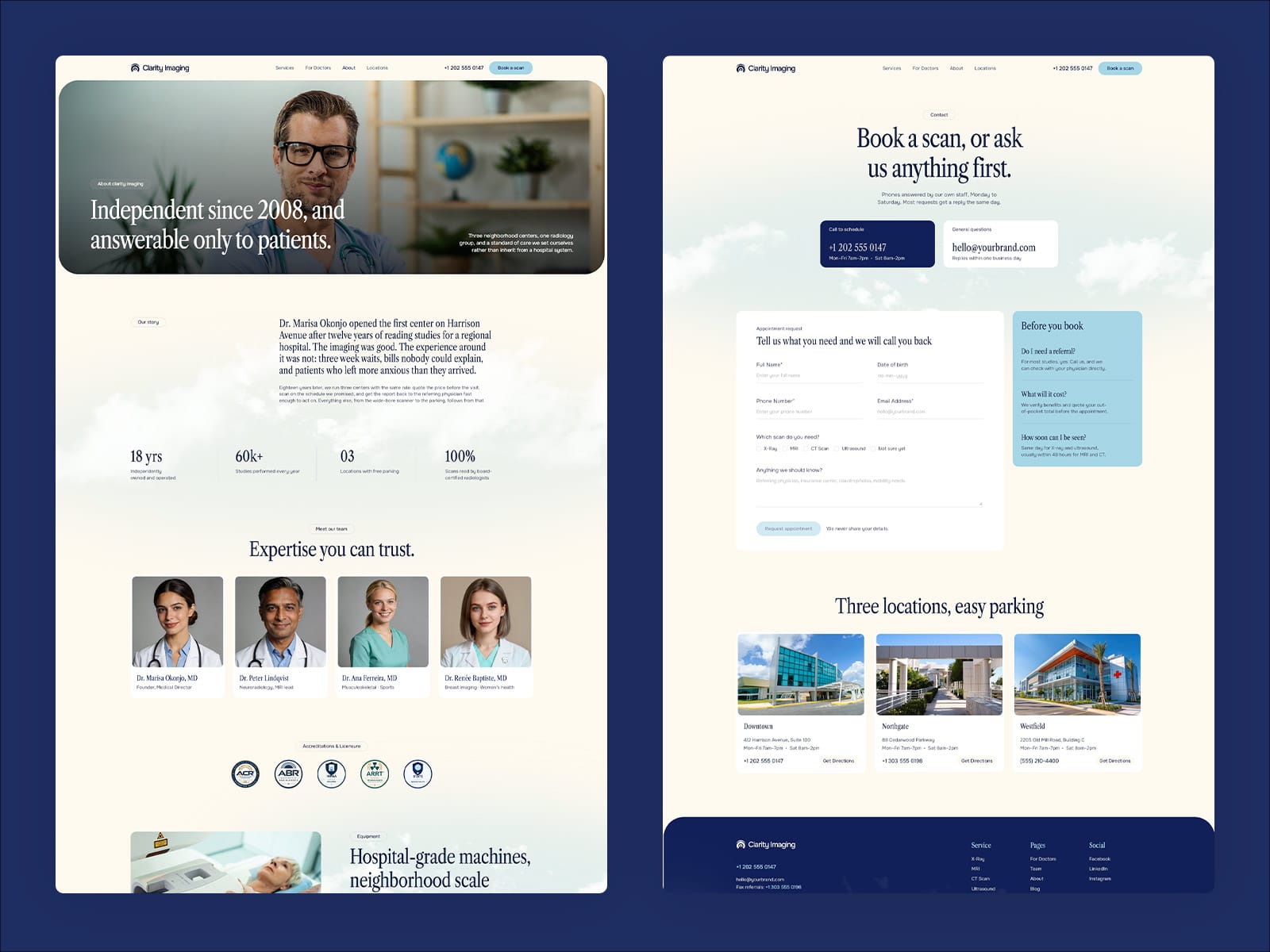Open About in the right page navigation

(x=956, y=68)
